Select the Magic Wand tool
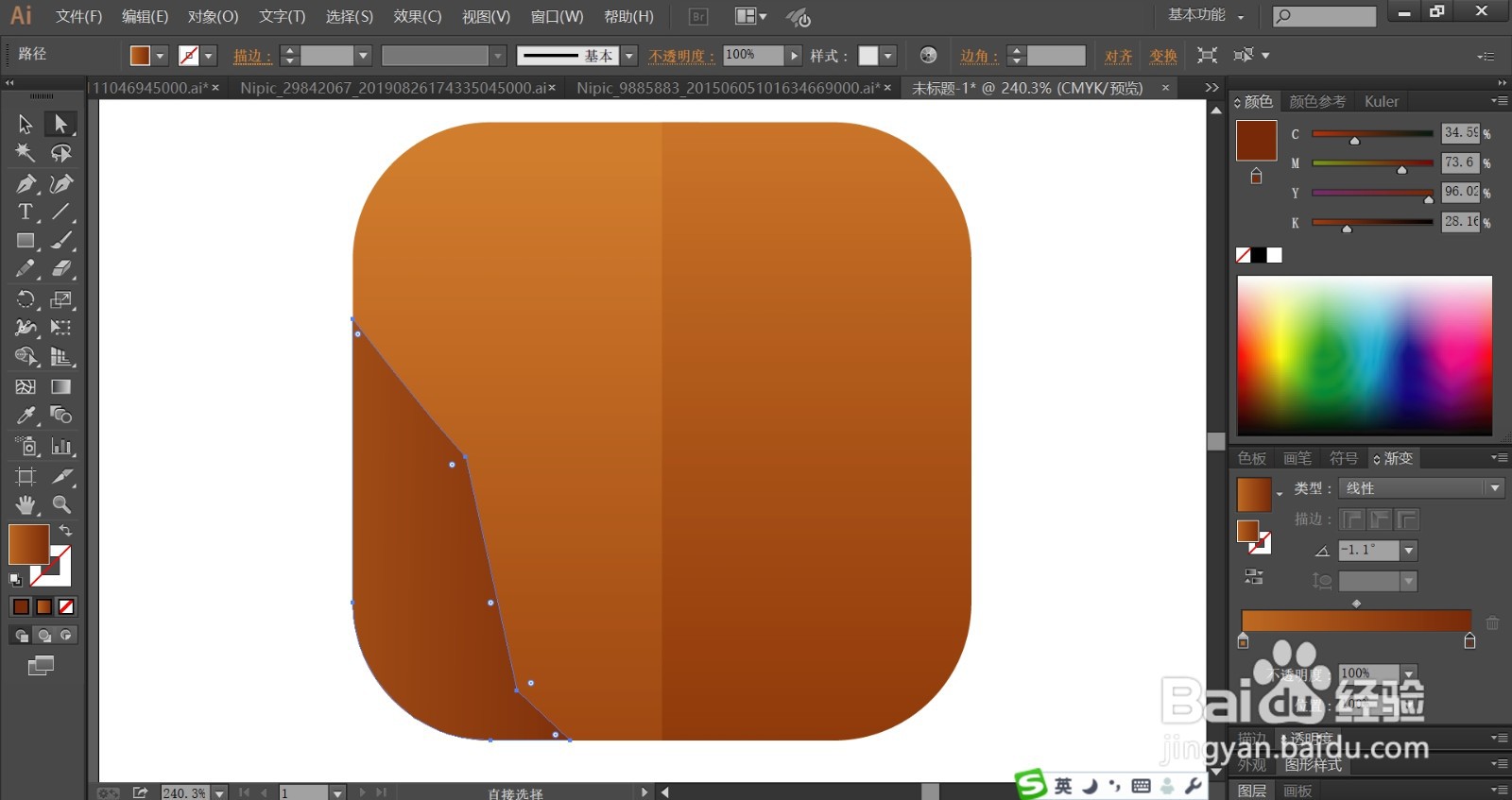This screenshot has width=1512, height=800. pyautogui.click(x=26, y=153)
